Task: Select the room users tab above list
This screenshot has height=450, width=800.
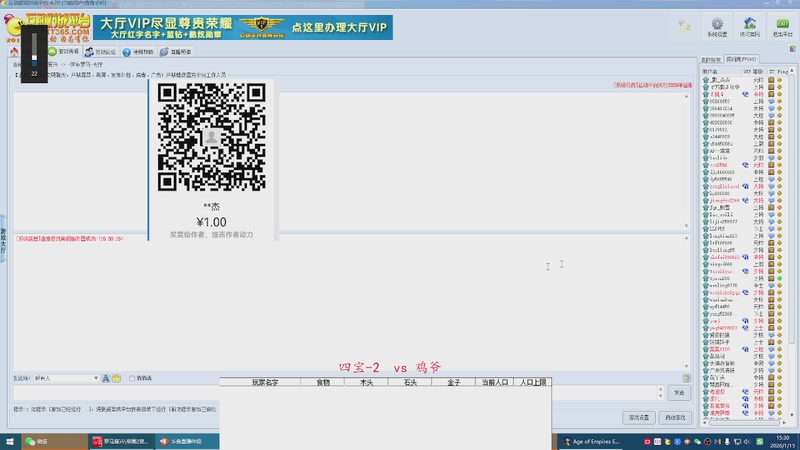Action: coord(741,59)
